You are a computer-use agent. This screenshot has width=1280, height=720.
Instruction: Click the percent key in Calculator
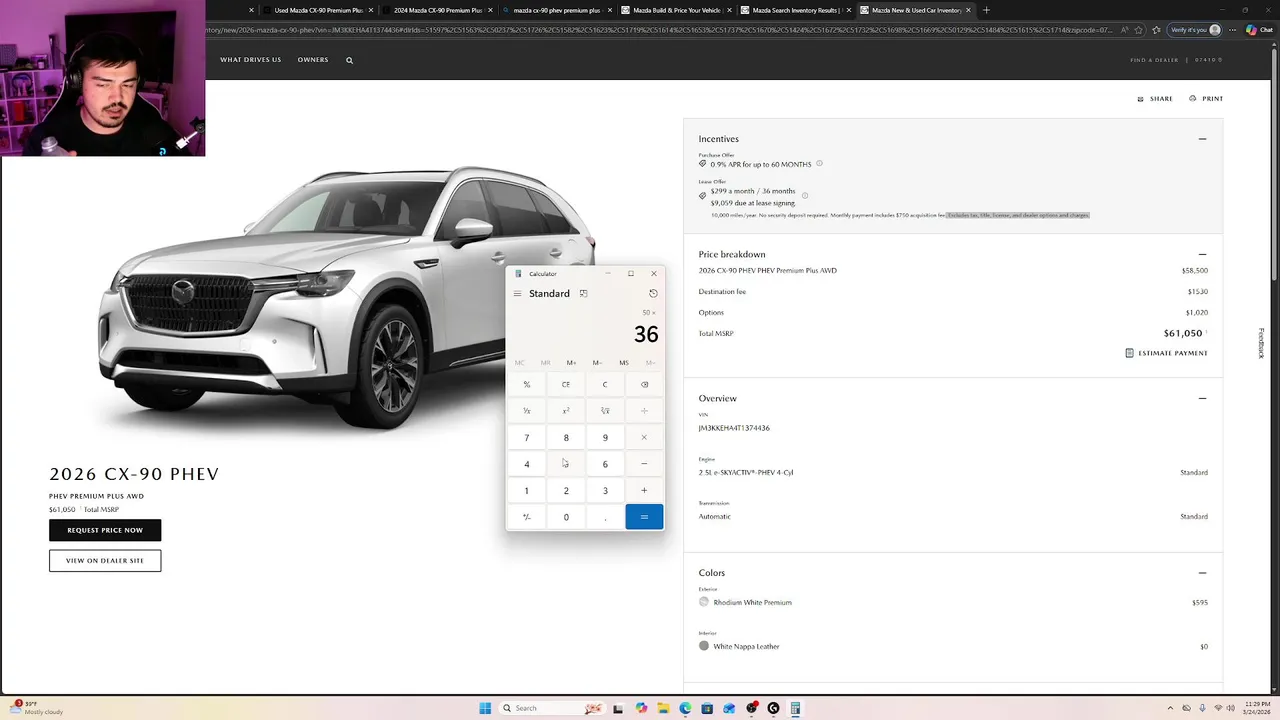pyautogui.click(x=527, y=384)
